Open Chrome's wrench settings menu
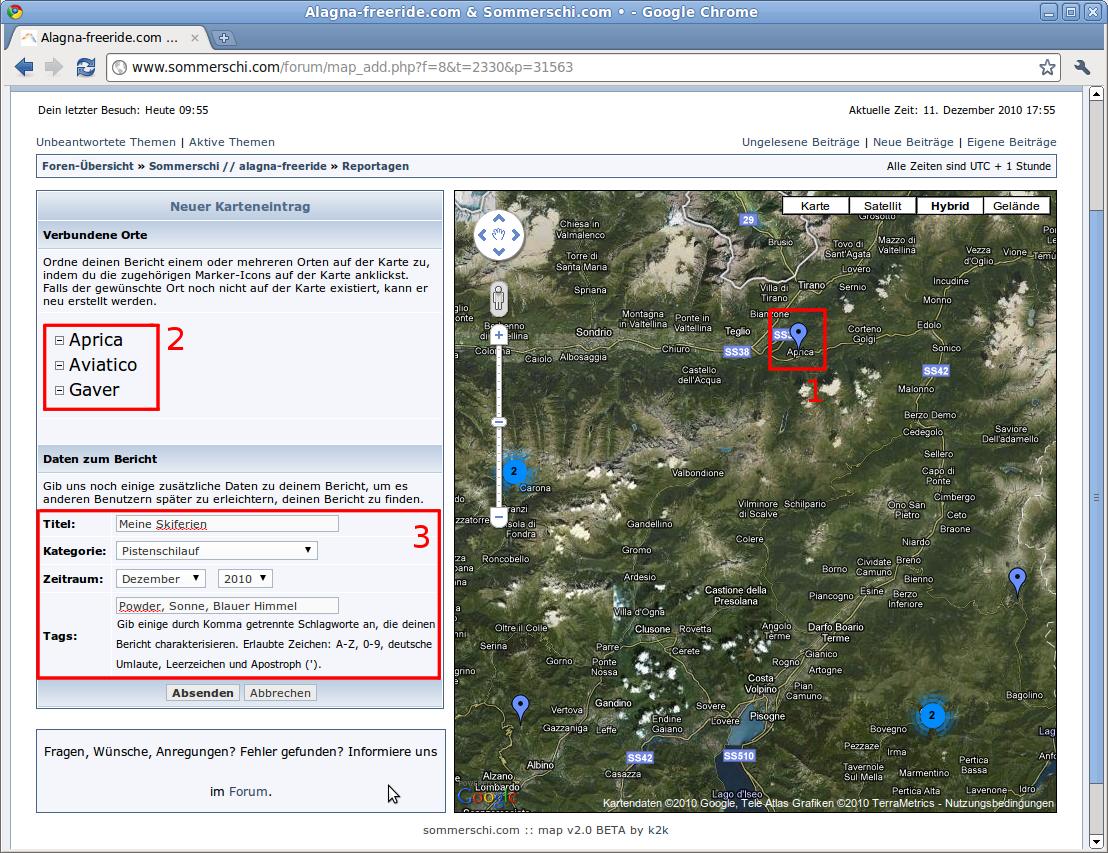The height and width of the screenshot is (853, 1108). tap(1082, 67)
